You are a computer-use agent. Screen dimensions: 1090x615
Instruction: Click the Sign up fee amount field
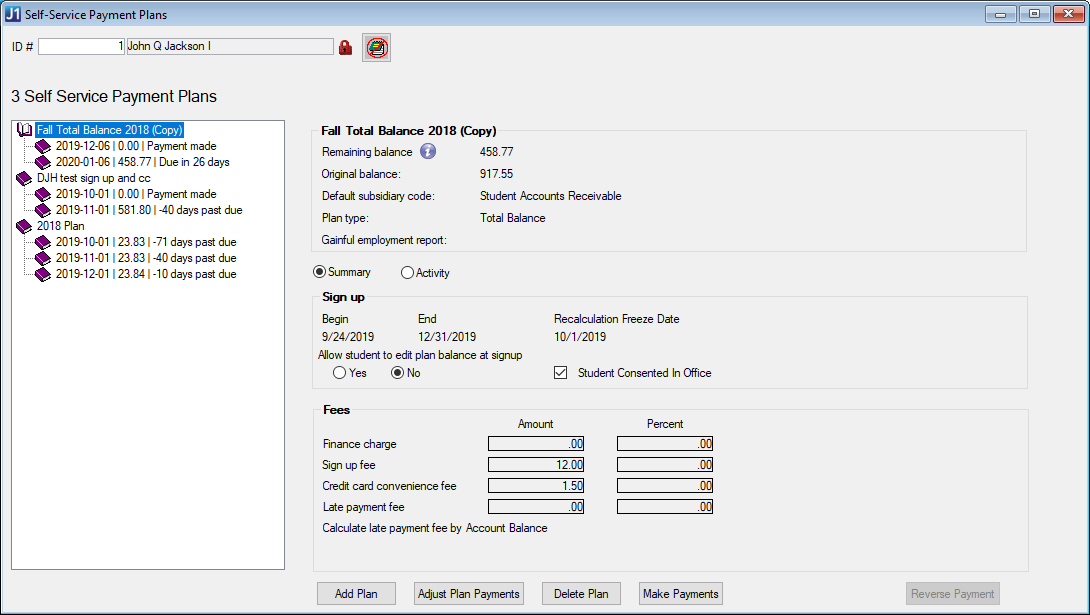point(535,465)
